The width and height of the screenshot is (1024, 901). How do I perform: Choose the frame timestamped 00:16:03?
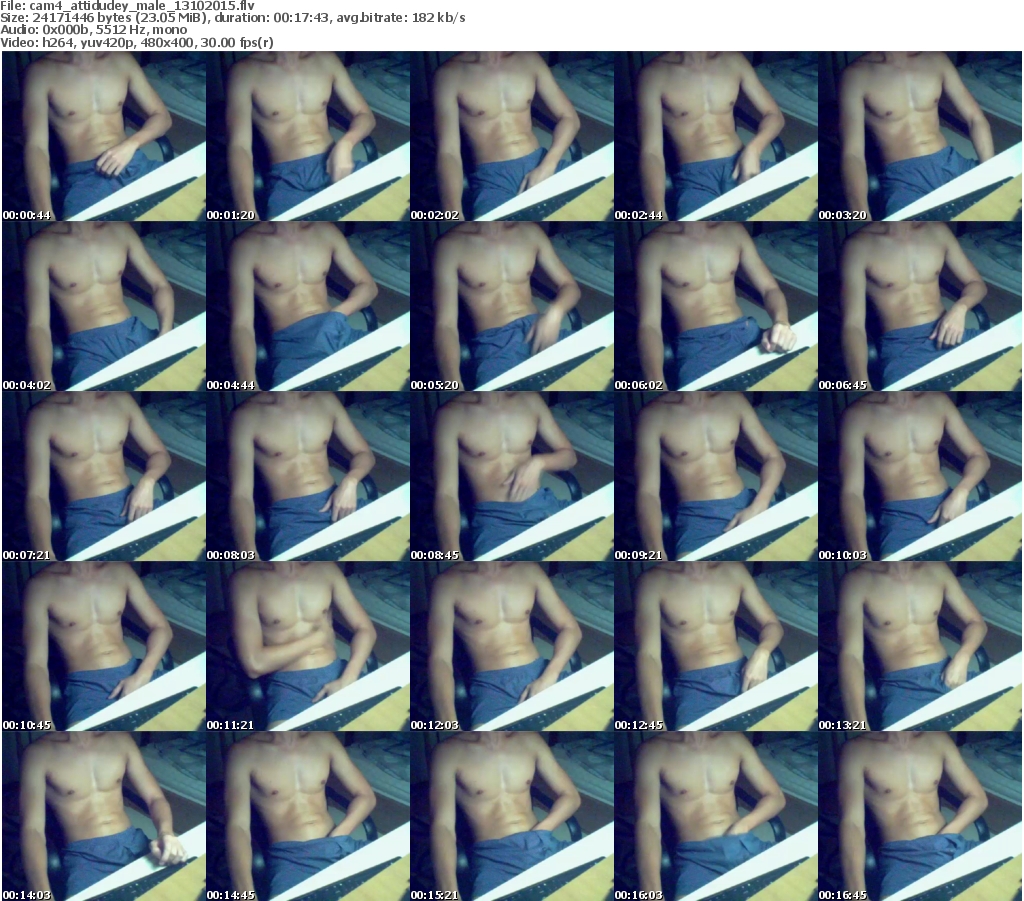pyautogui.click(x=716, y=817)
